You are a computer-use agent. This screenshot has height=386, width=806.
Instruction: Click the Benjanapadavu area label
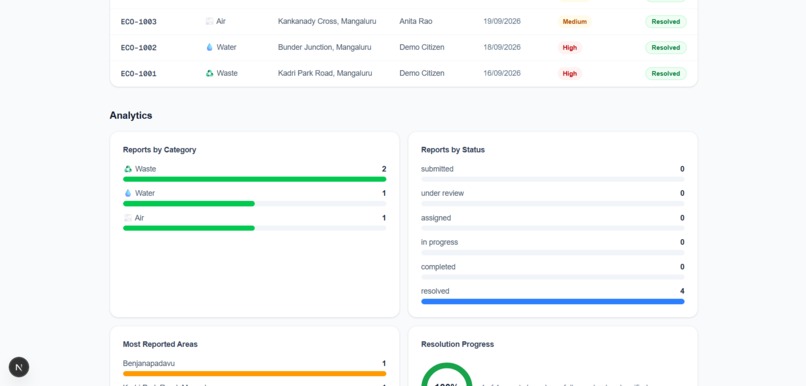pos(149,363)
